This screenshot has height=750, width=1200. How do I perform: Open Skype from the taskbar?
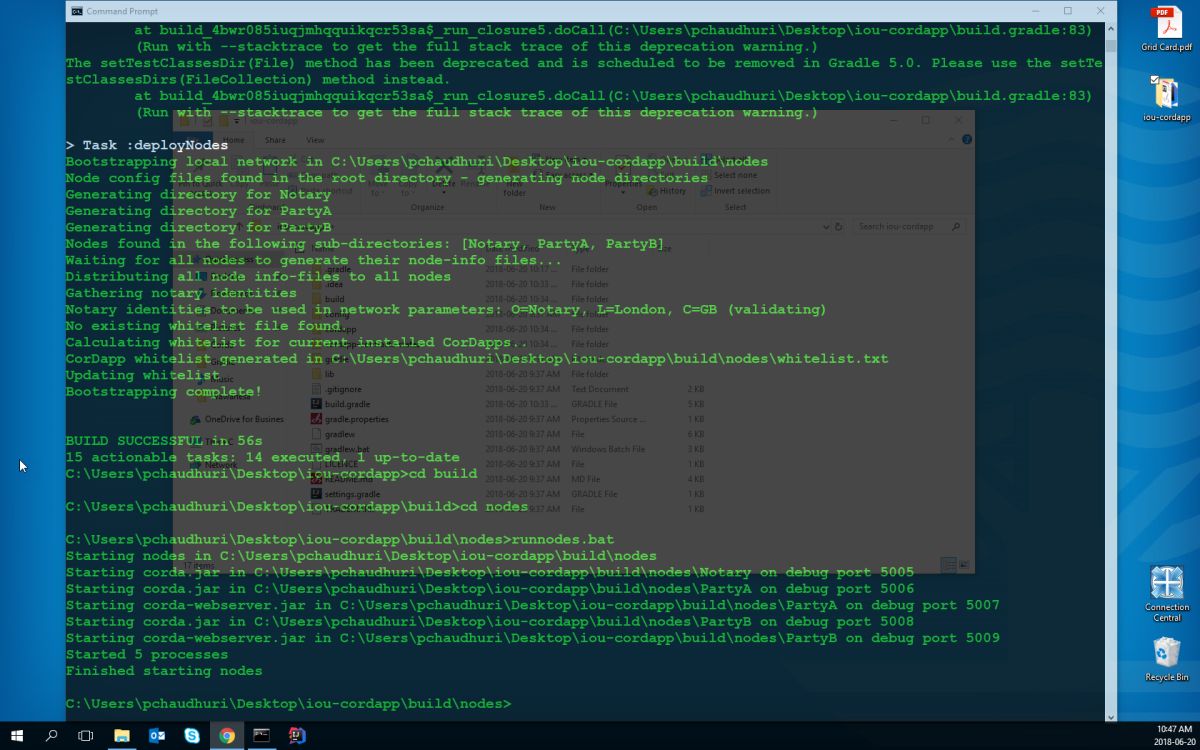tap(192, 735)
